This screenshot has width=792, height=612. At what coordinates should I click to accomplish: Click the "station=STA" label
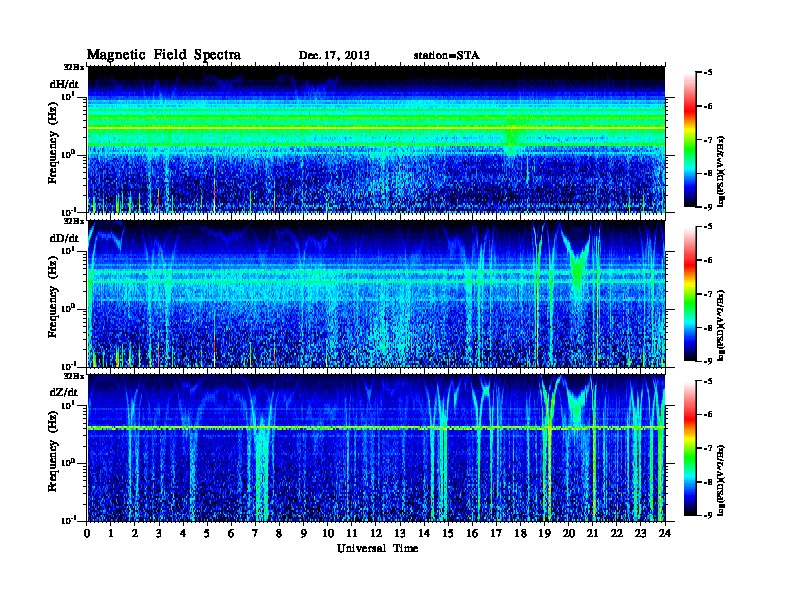(447, 56)
